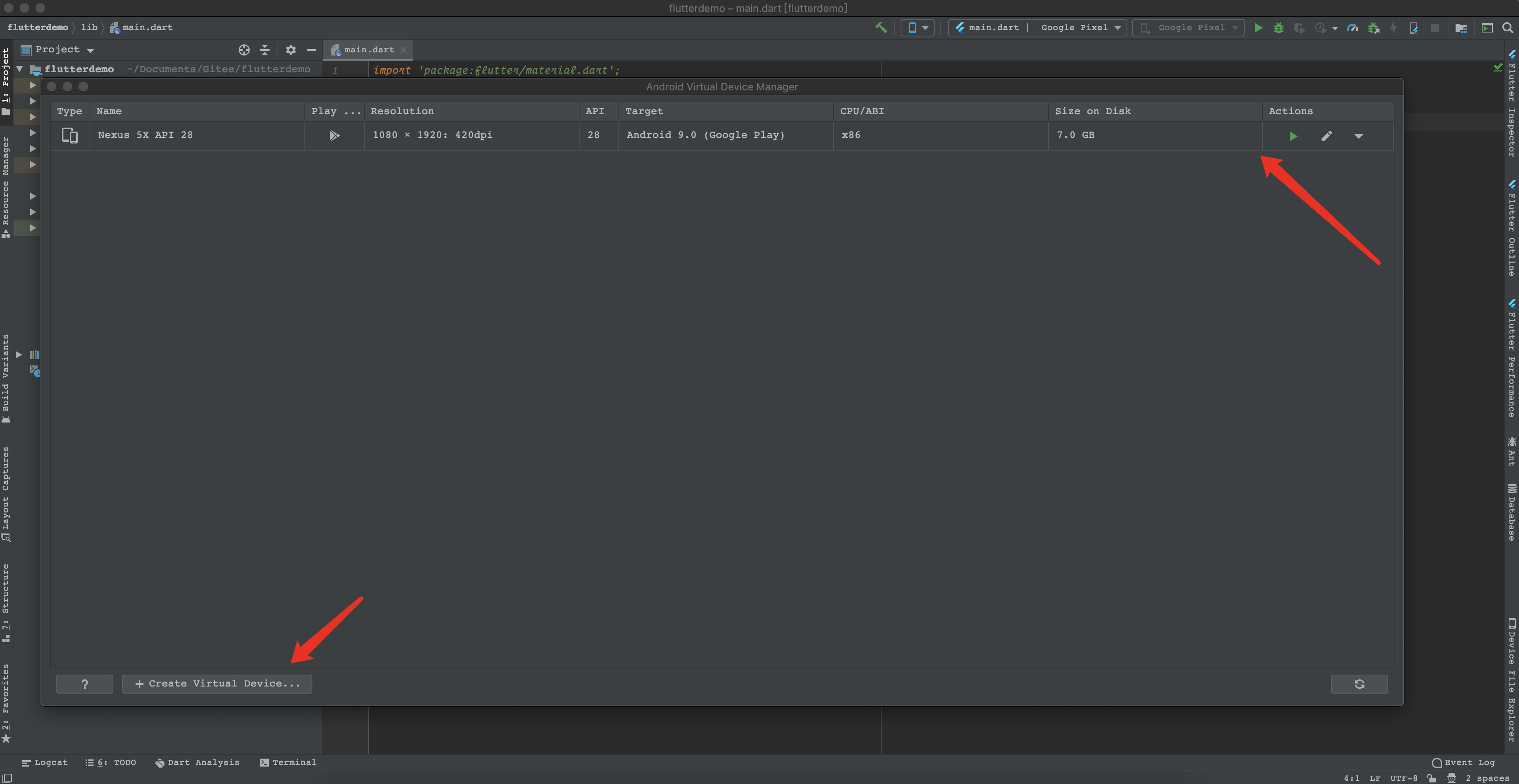Viewport: 1519px width, 784px height.
Task: Open Nexus 5X actions dropdown arrow
Action: (1358, 136)
